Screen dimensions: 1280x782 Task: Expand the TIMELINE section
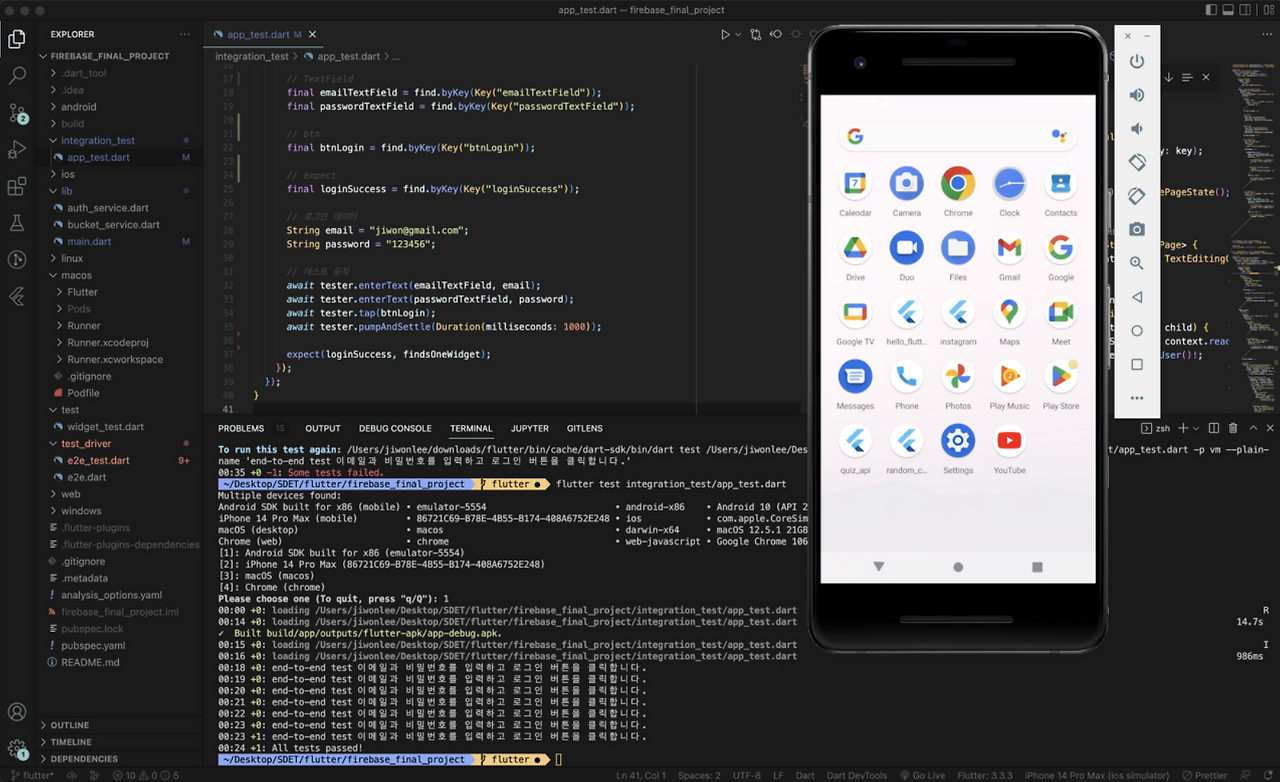[x=119, y=742]
